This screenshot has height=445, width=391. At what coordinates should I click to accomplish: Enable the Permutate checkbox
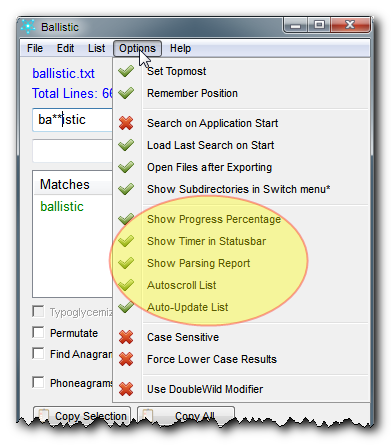[38, 332]
